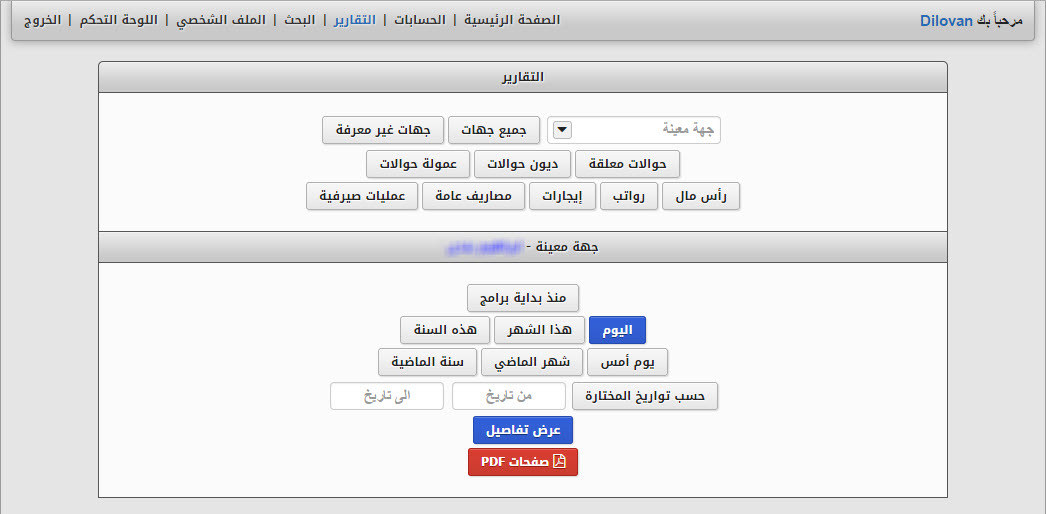Go to الحسابات in the top menu
This screenshot has height=514, width=1046.
[x=419, y=20]
